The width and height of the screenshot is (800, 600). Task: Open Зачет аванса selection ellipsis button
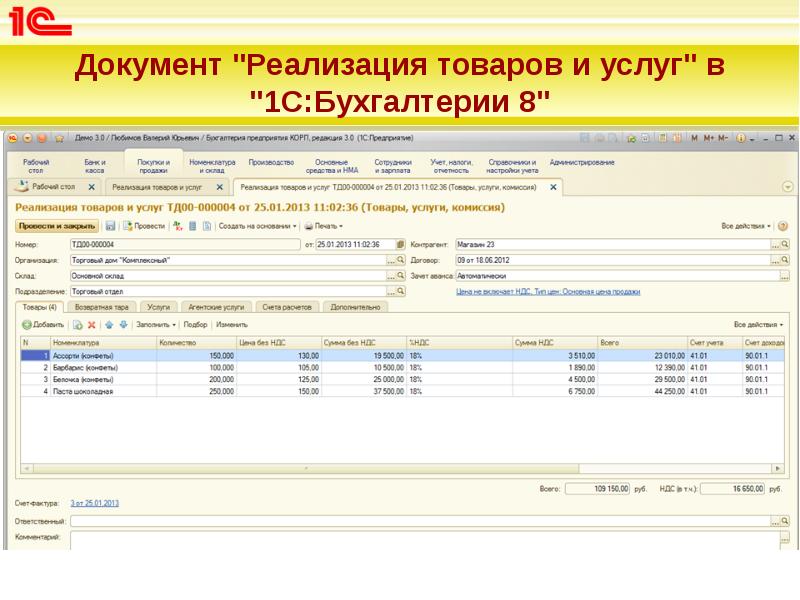coord(785,276)
